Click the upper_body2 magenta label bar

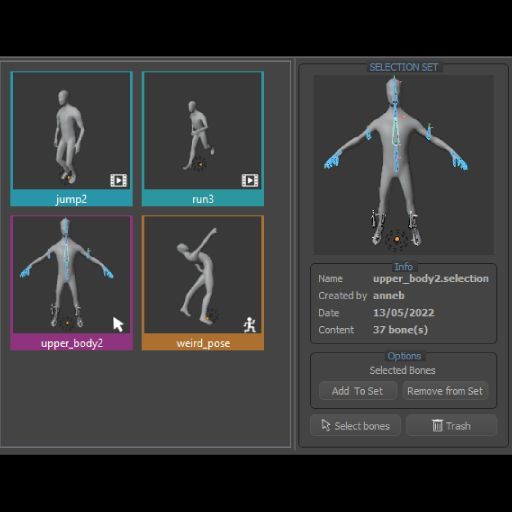pos(71,343)
